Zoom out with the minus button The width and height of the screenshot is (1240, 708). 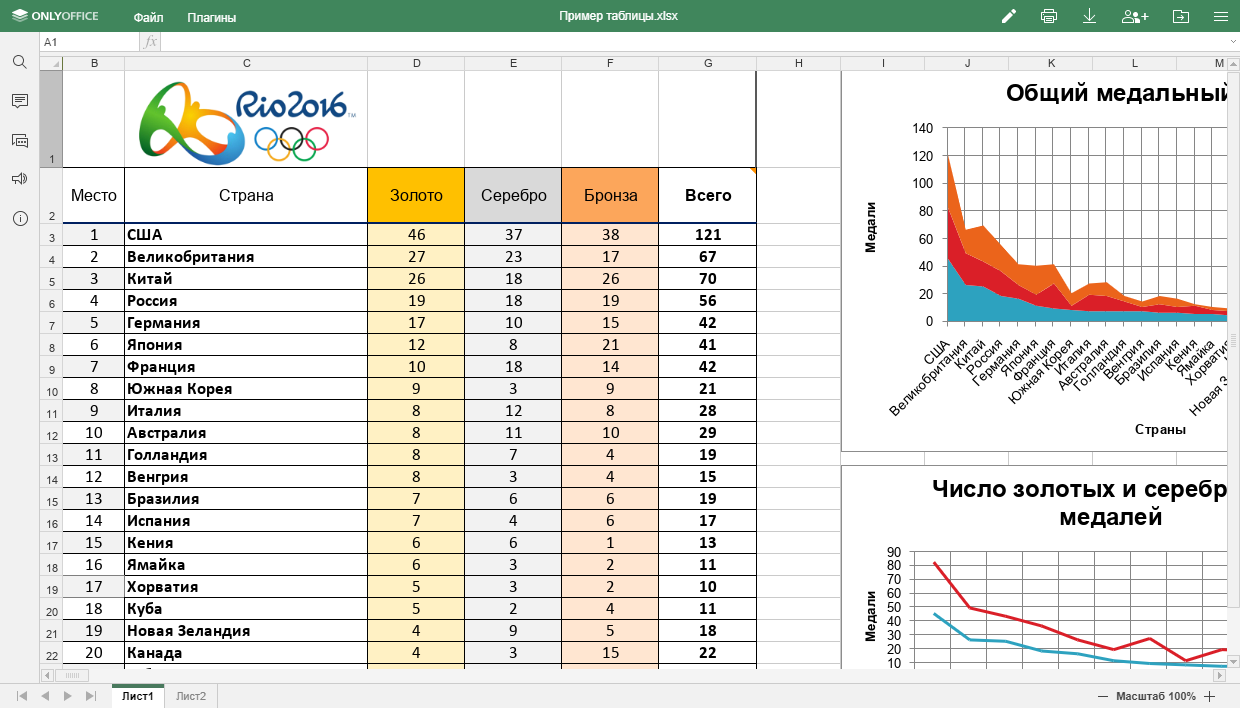point(1103,696)
